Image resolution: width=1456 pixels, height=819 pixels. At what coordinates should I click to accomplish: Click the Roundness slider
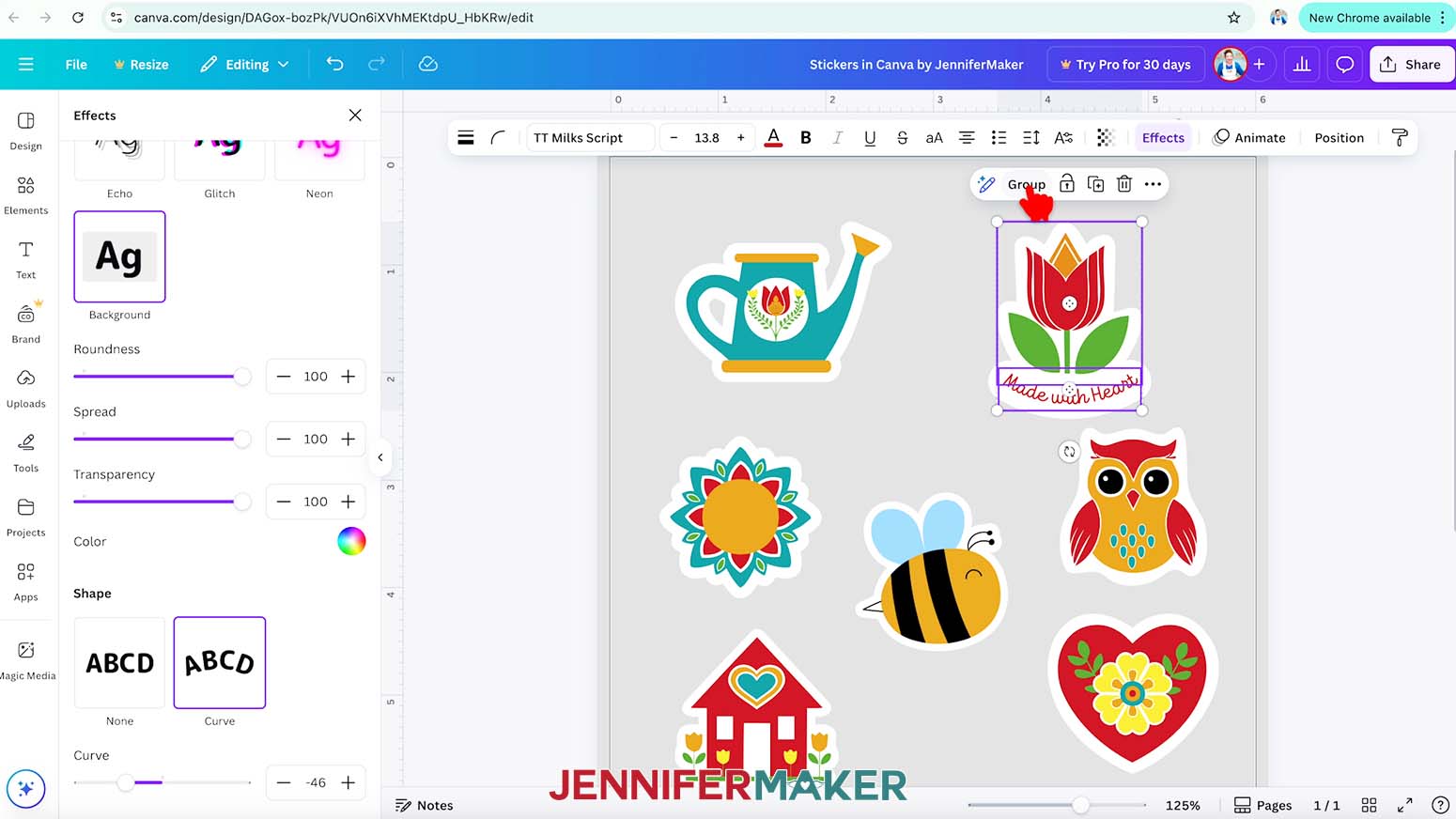click(x=162, y=377)
